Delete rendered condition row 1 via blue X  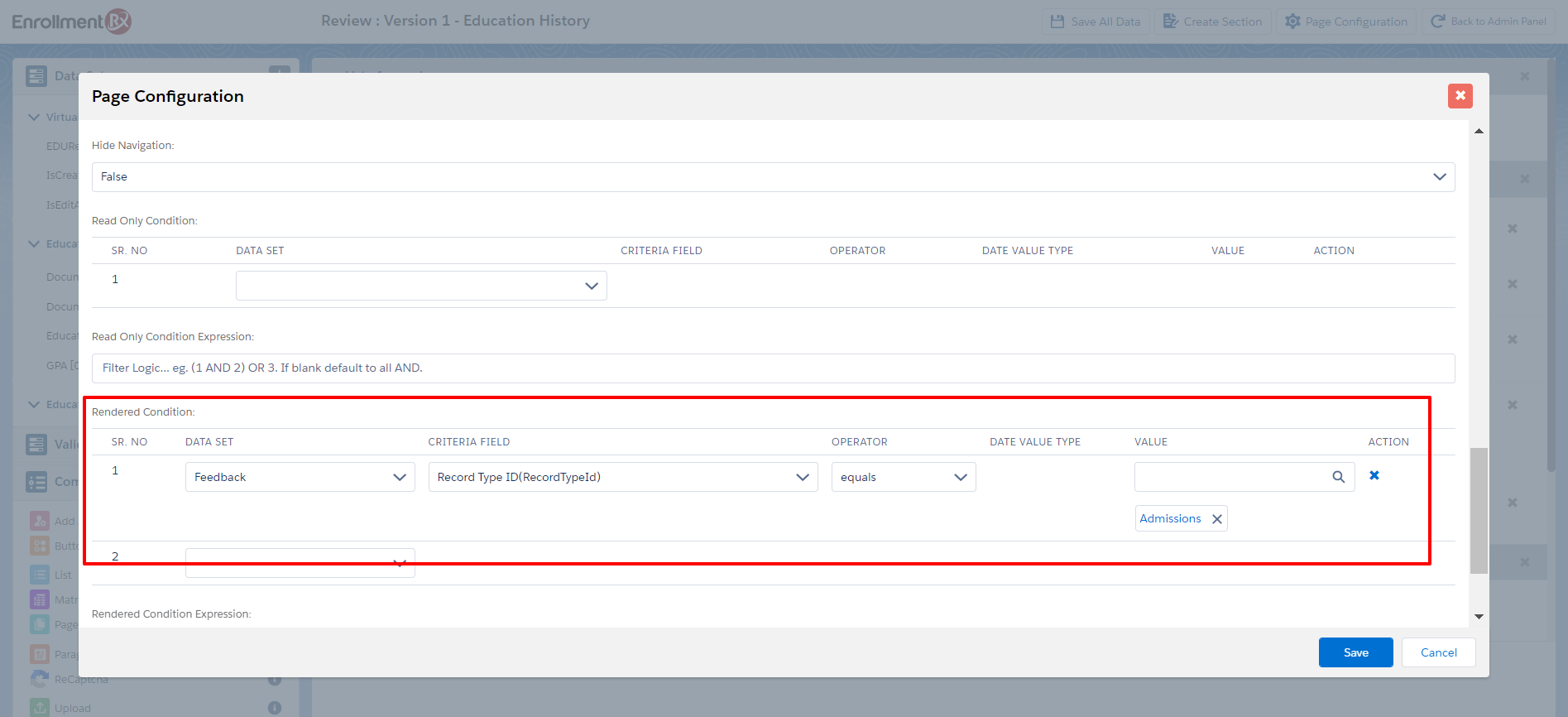pos(1374,475)
